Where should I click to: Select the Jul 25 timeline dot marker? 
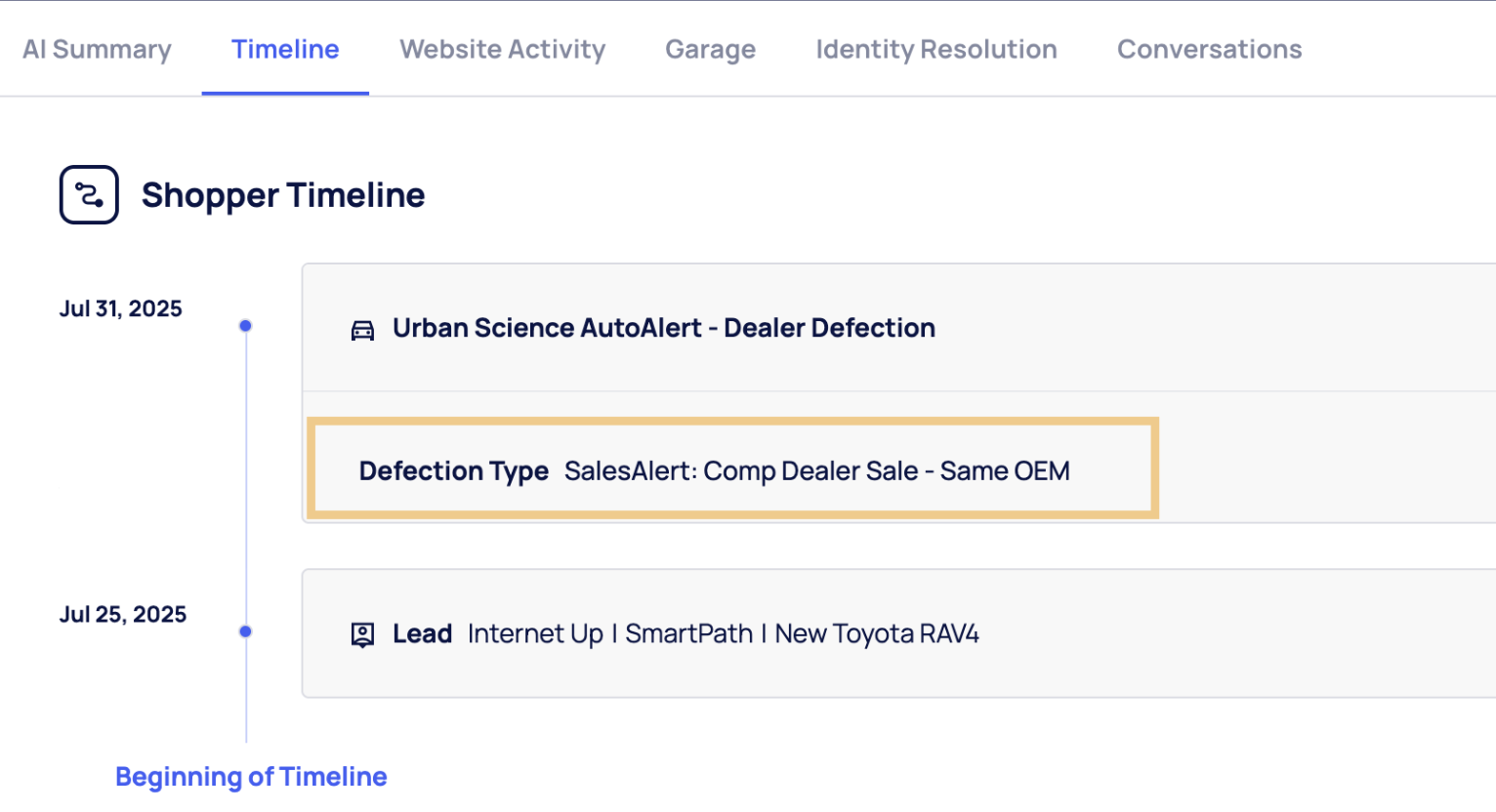pos(245,631)
